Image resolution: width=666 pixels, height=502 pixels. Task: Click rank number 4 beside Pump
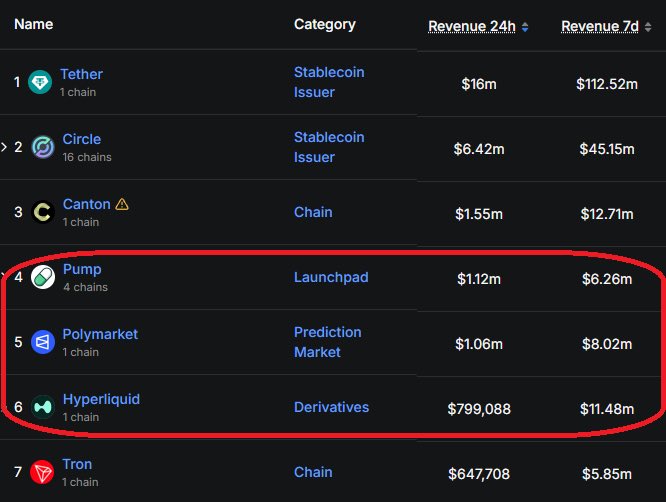click(18, 277)
